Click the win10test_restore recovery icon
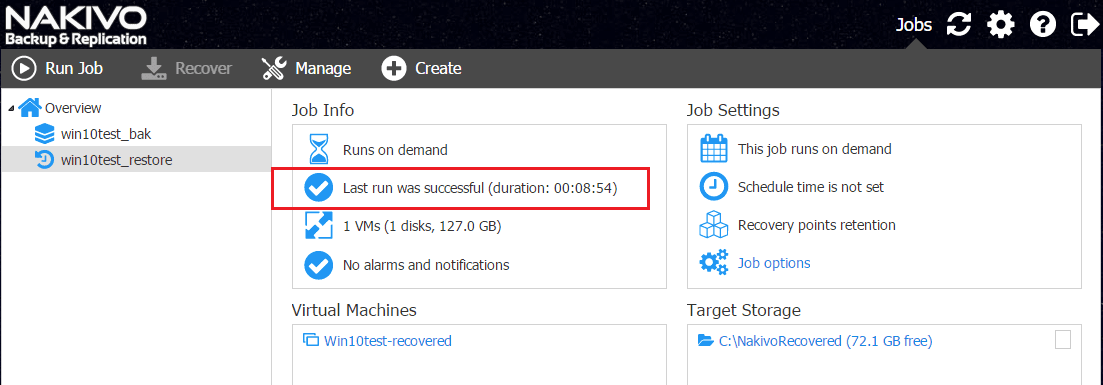Image resolution: width=1103 pixels, height=385 pixels. 44,160
